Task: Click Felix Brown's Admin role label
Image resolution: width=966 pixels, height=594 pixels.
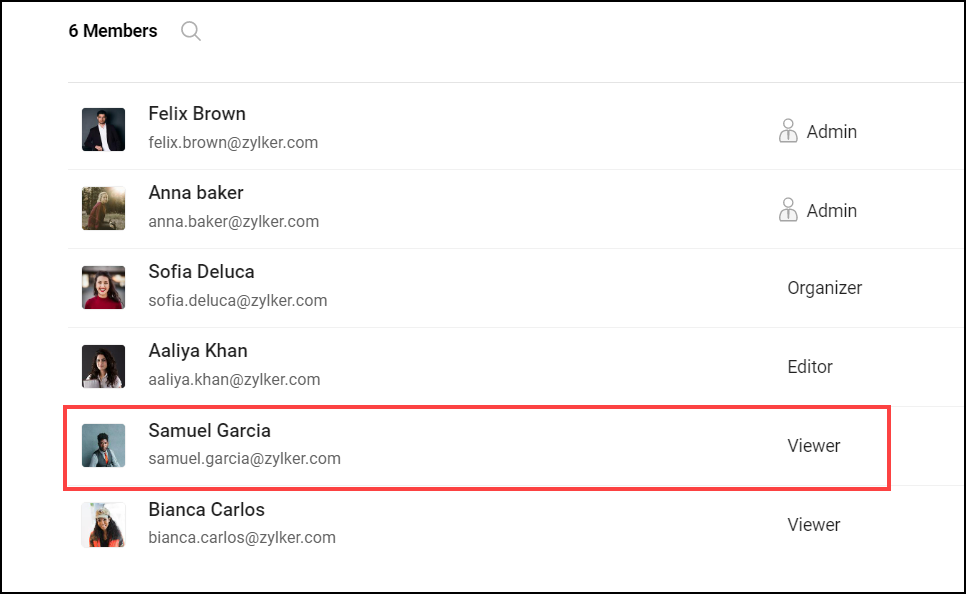Action: click(x=832, y=132)
